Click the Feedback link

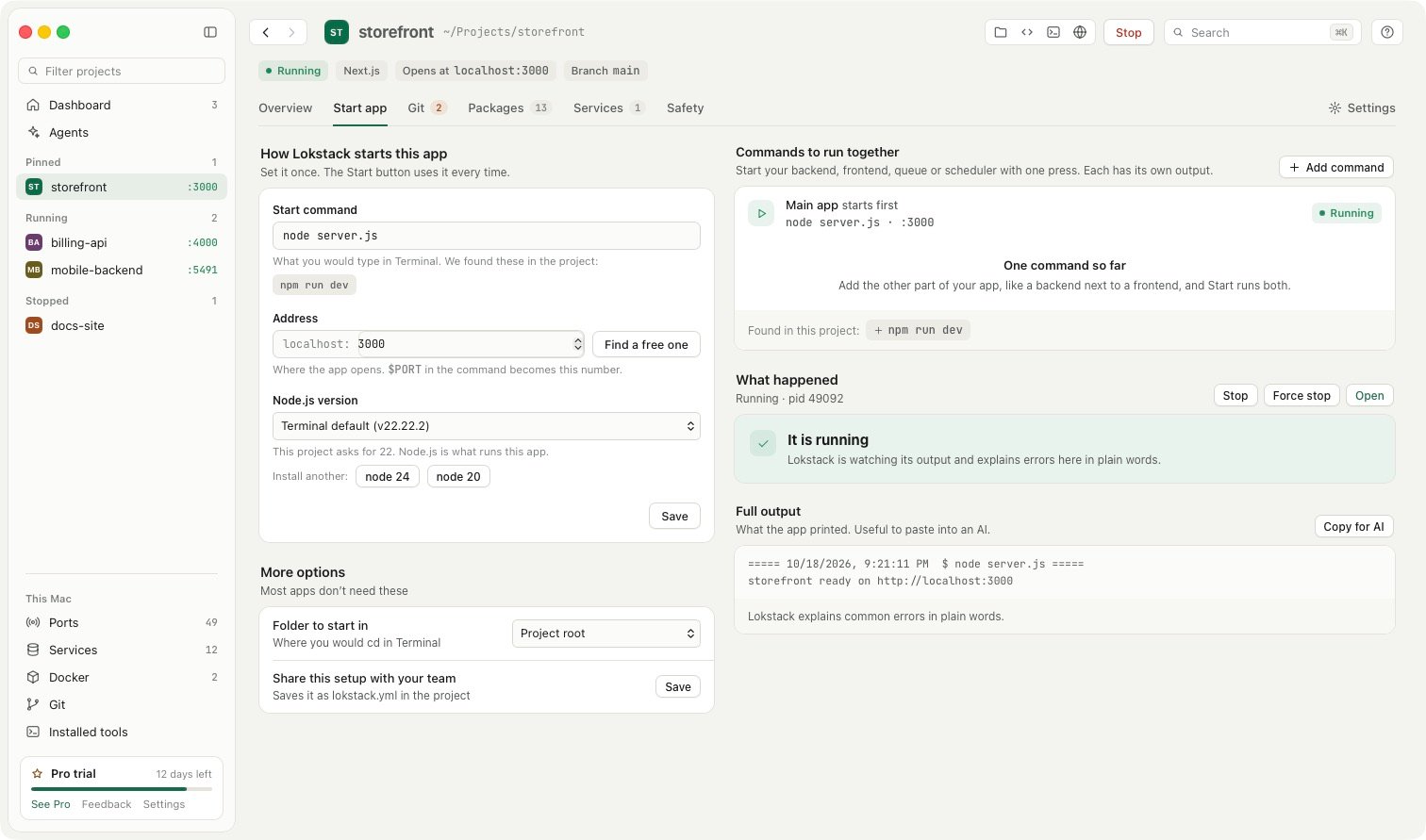click(x=107, y=804)
